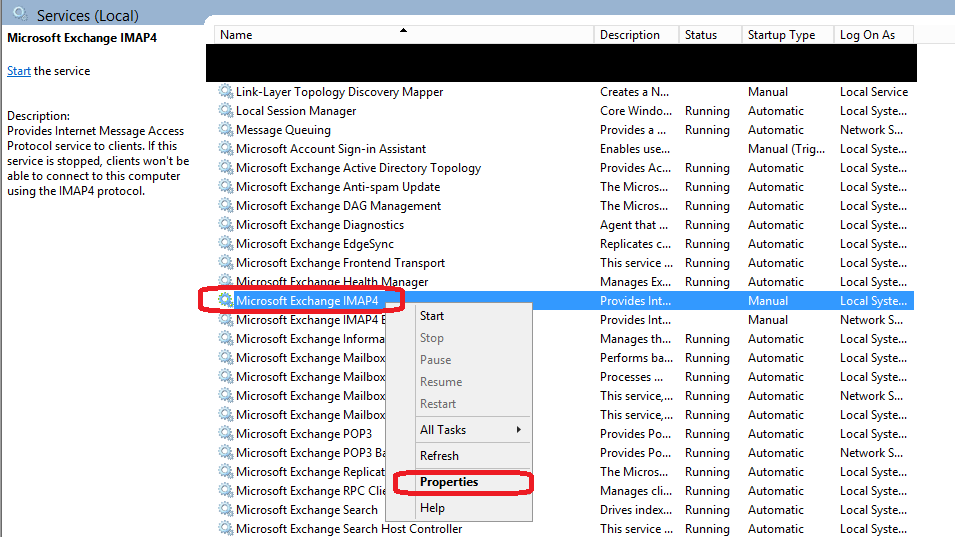The height and width of the screenshot is (537, 955).
Task: Choose Stop in the context menu
Action: pos(432,338)
